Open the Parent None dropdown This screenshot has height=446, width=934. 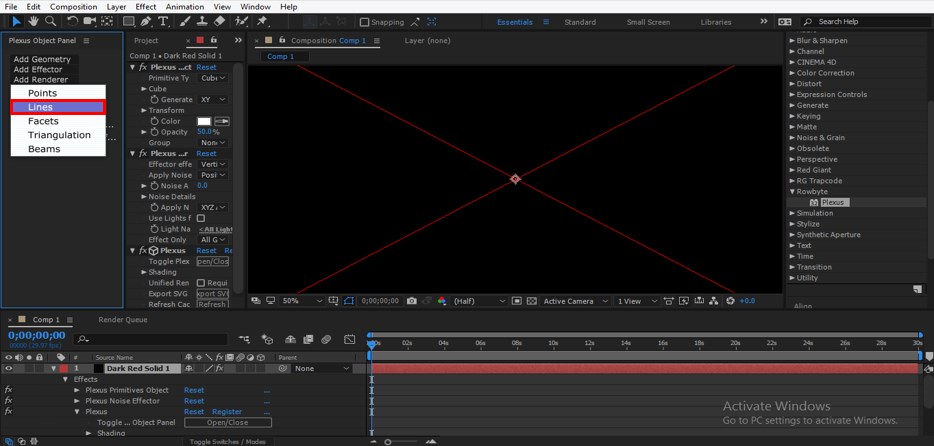[x=322, y=369]
